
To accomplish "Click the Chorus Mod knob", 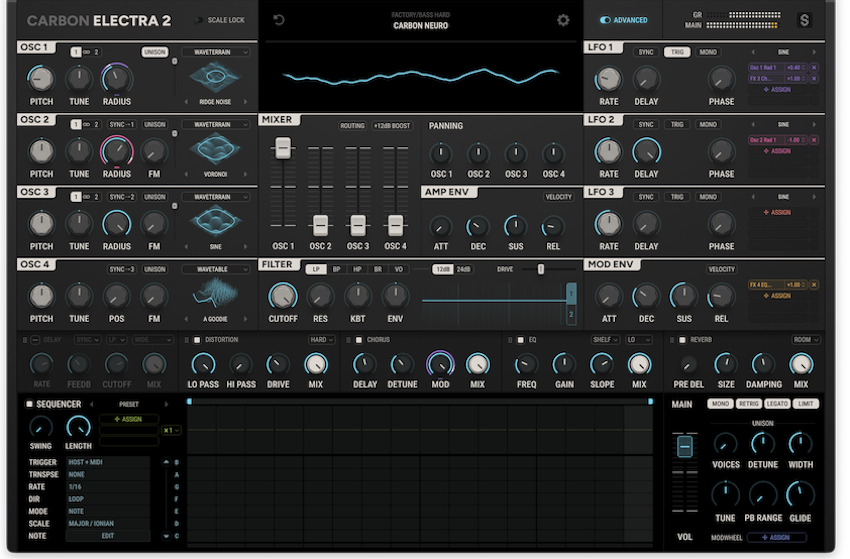I will (x=440, y=364).
